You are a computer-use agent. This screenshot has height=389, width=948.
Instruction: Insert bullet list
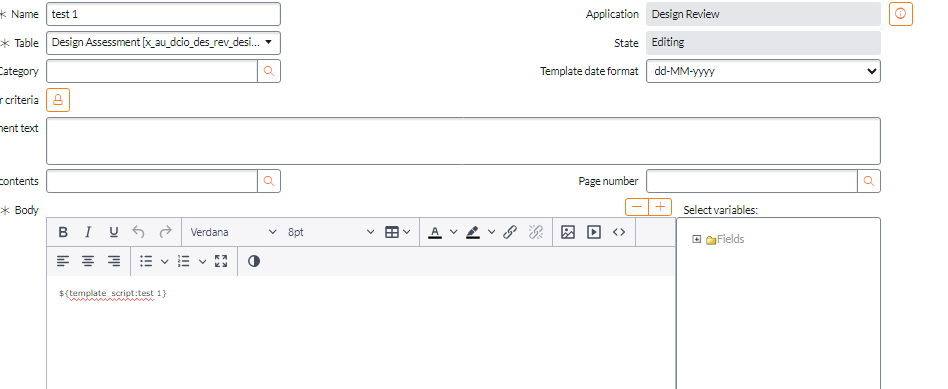146,261
